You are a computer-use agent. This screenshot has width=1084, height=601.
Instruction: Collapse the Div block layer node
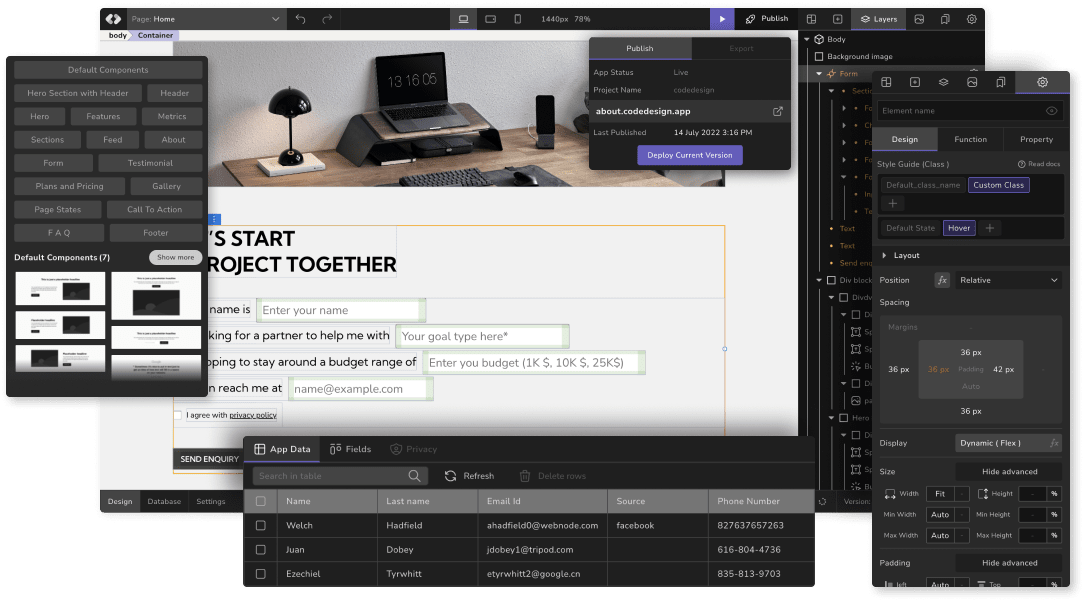[x=819, y=280]
